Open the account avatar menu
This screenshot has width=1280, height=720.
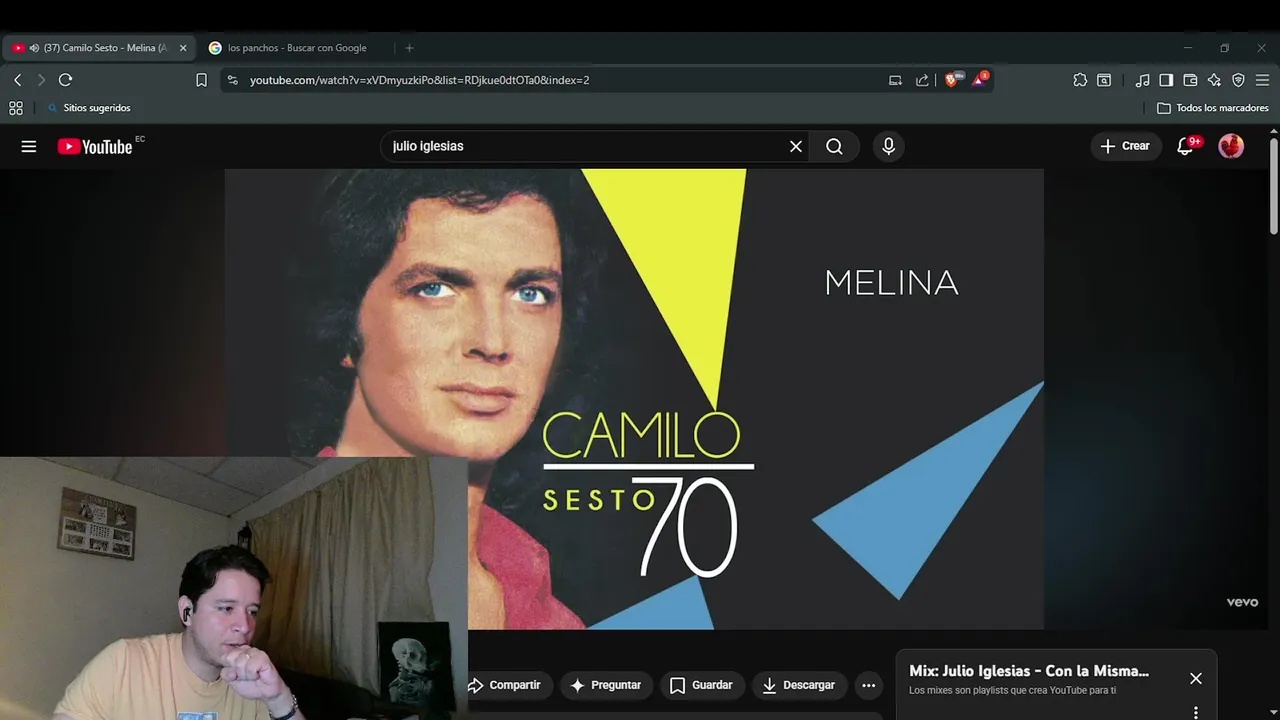pos(1231,146)
